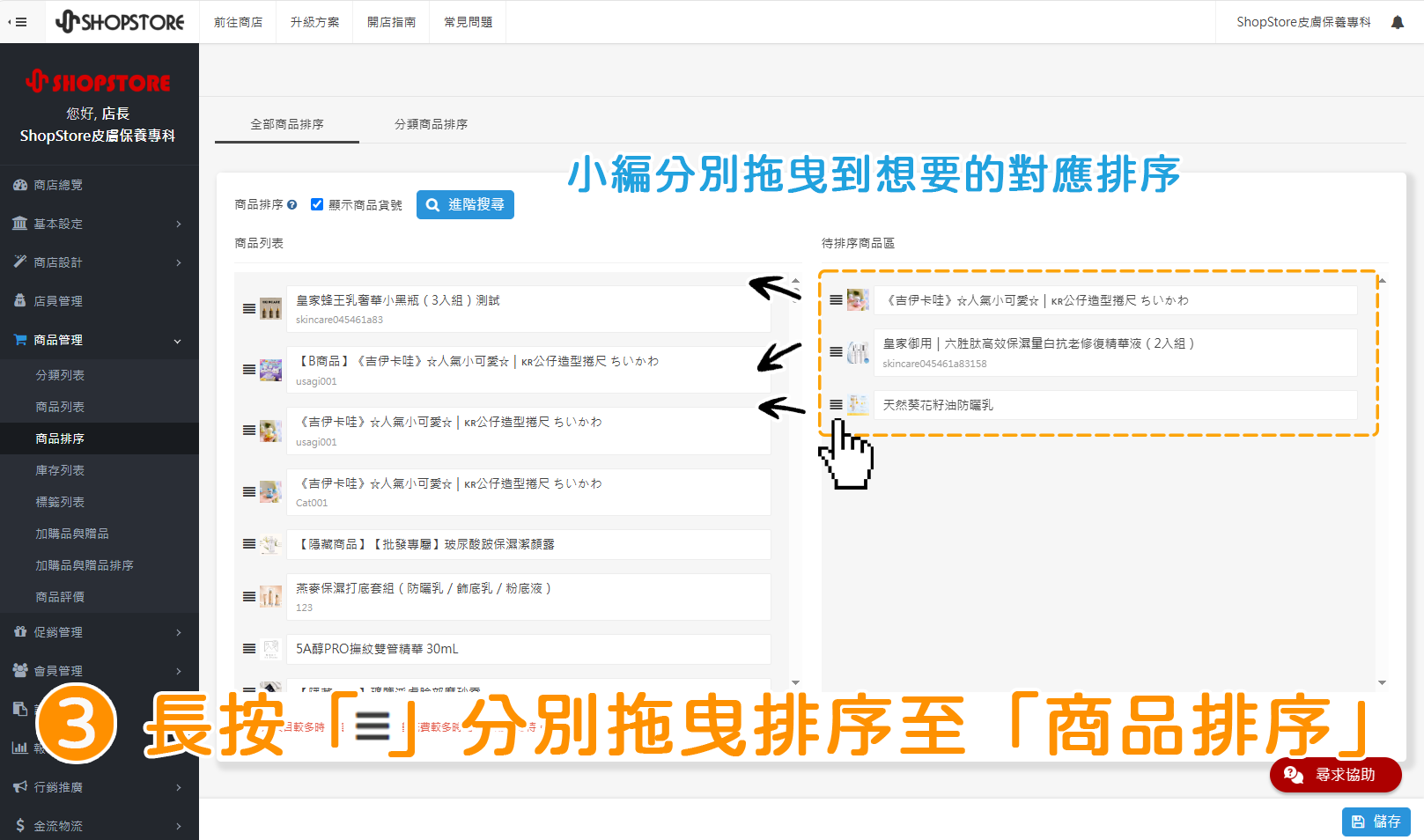
Task: Grab drag handle of 玻尿酸胺保濕潔顏露 row
Action: pos(249,544)
